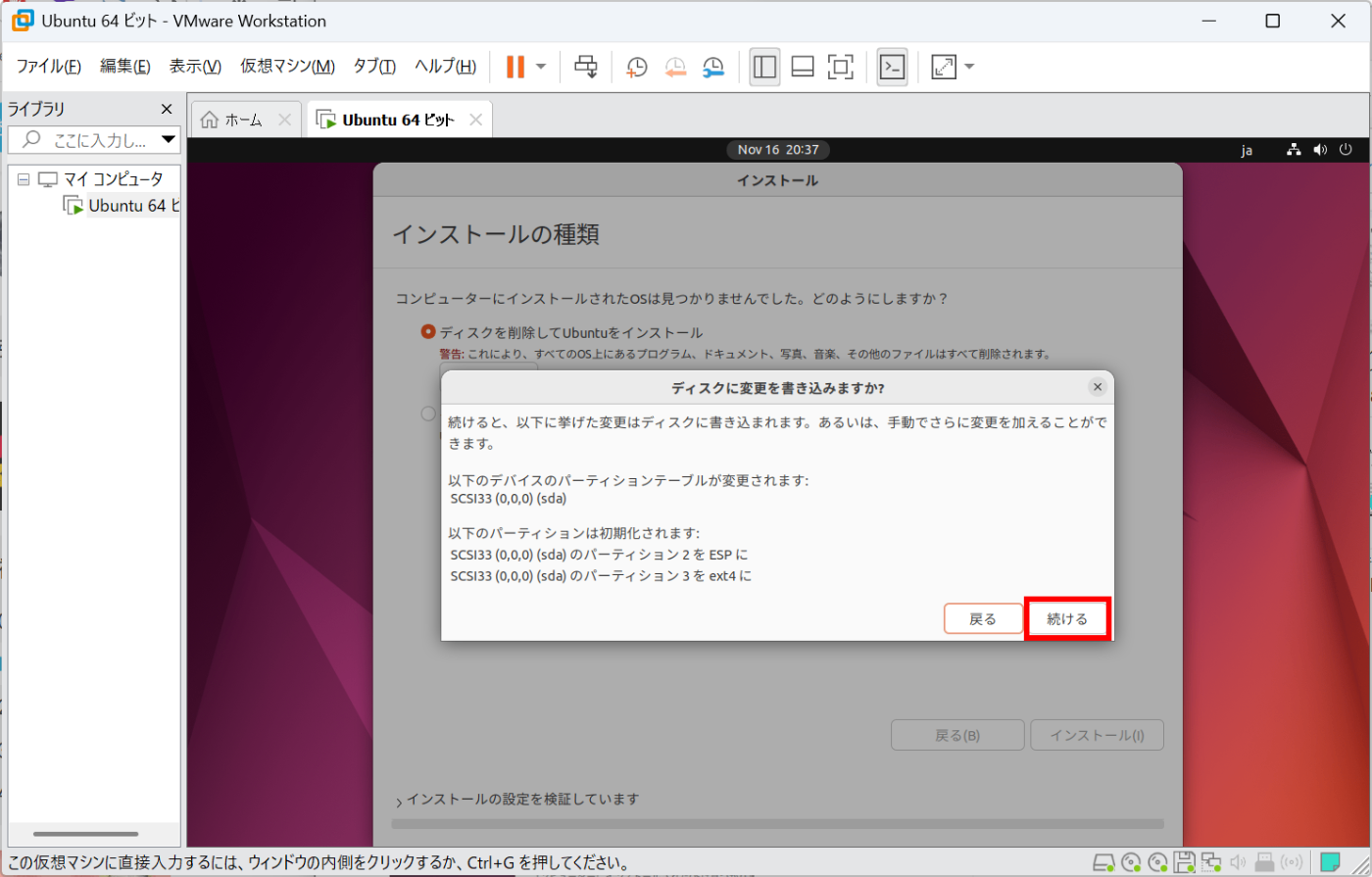Open the タブ(T) menu
Image resolution: width=1372 pixels, height=877 pixels.
pyautogui.click(x=374, y=67)
